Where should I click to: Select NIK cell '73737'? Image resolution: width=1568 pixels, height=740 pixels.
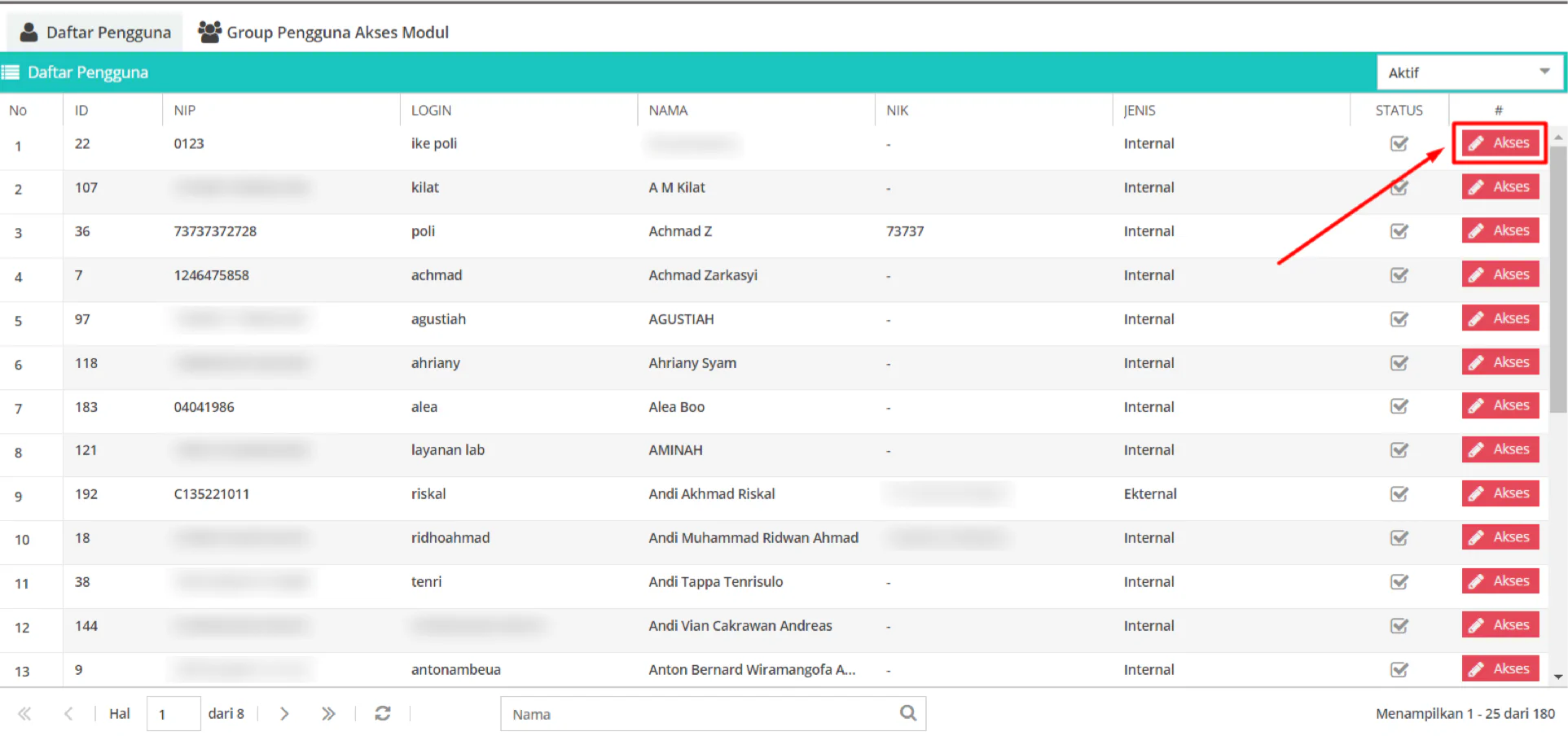pyautogui.click(x=905, y=231)
